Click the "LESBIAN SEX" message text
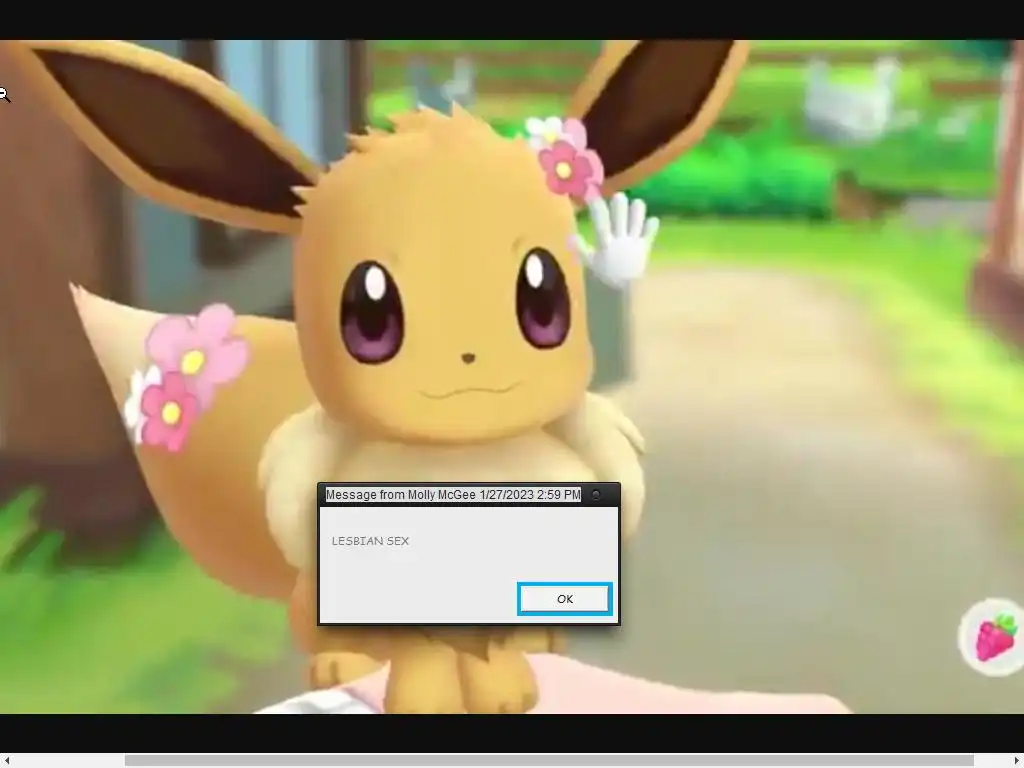The height and width of the screenshot is (768, 1024). coord(370,541)
